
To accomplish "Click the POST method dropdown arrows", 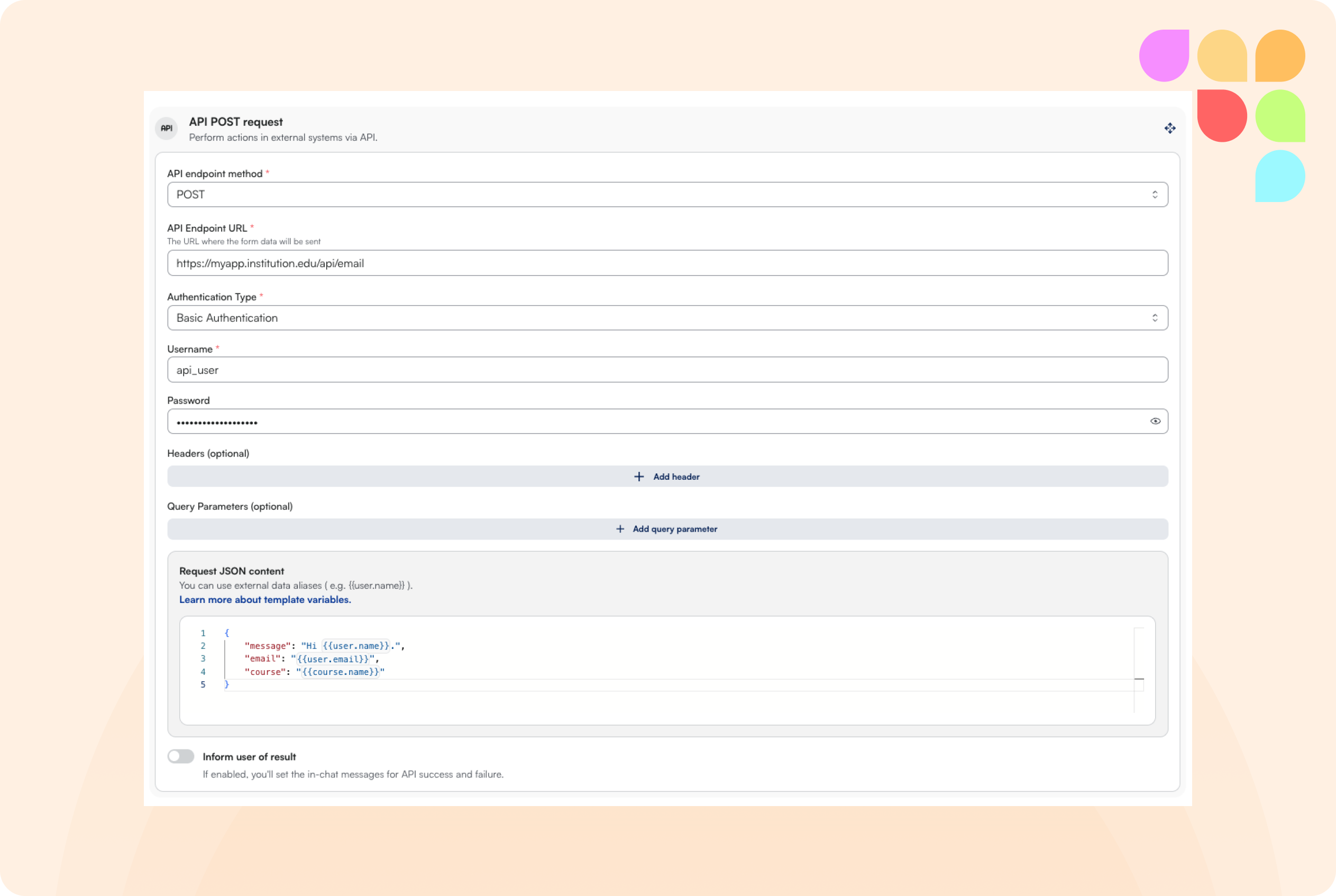I will [1154, 195].
